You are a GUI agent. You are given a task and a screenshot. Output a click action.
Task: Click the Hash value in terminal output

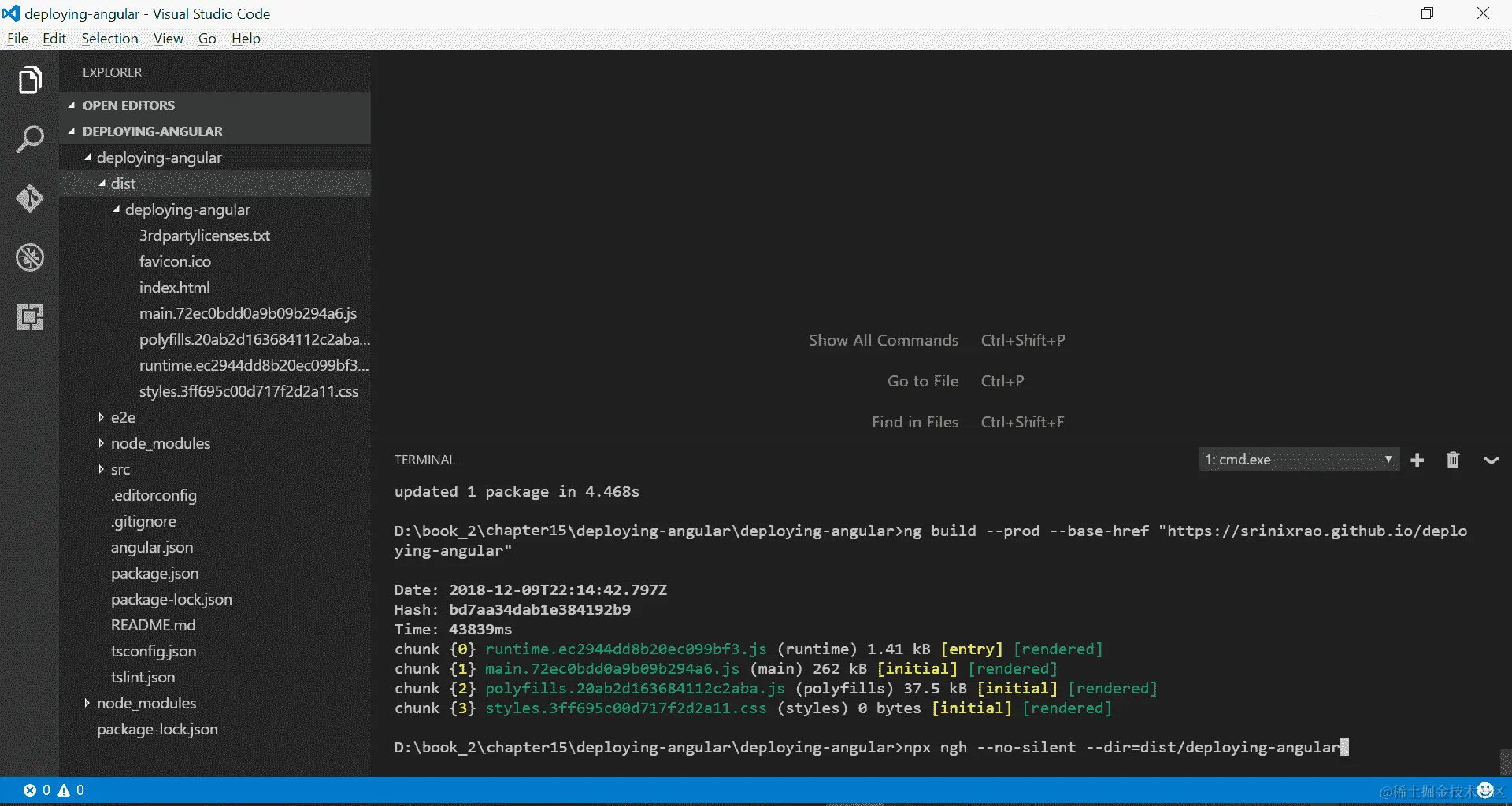point(539,609)
